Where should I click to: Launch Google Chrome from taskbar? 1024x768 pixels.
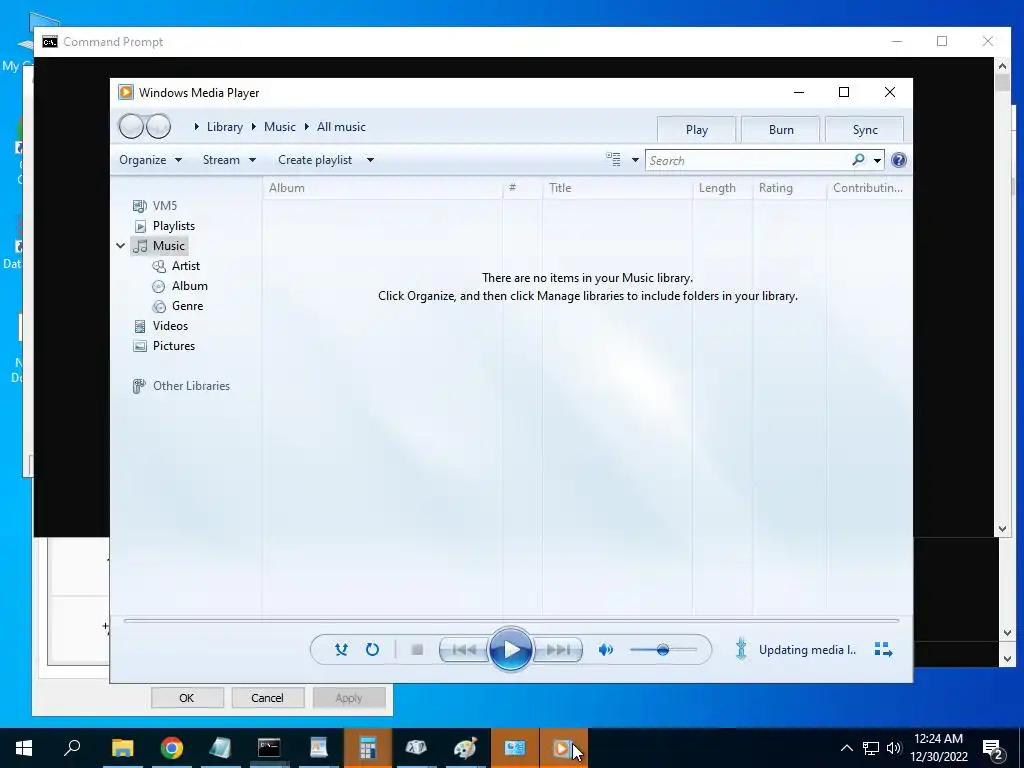[x=171, y=748]
